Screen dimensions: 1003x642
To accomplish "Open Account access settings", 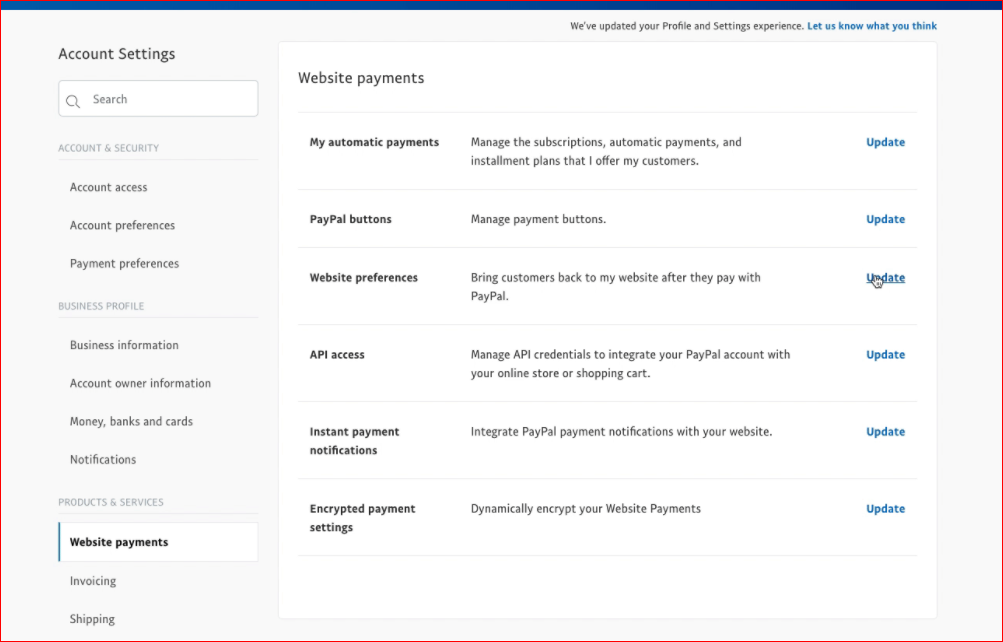I will click(x=109, y=187).
